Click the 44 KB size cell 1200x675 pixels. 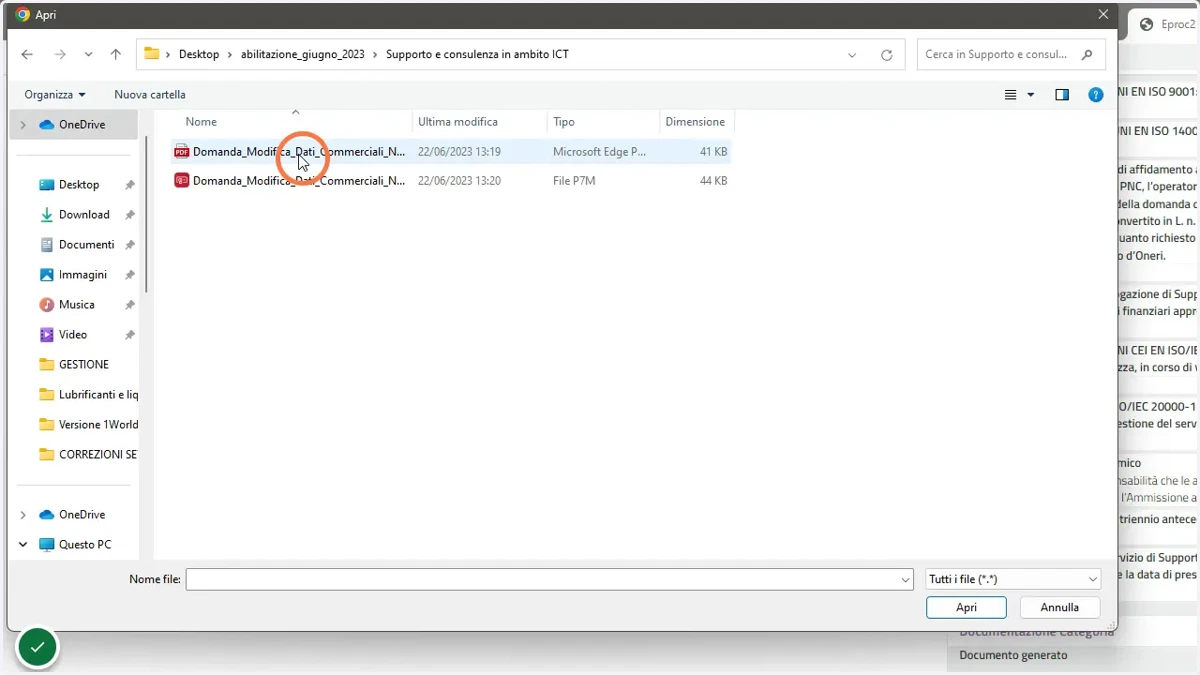coord(713,181)
